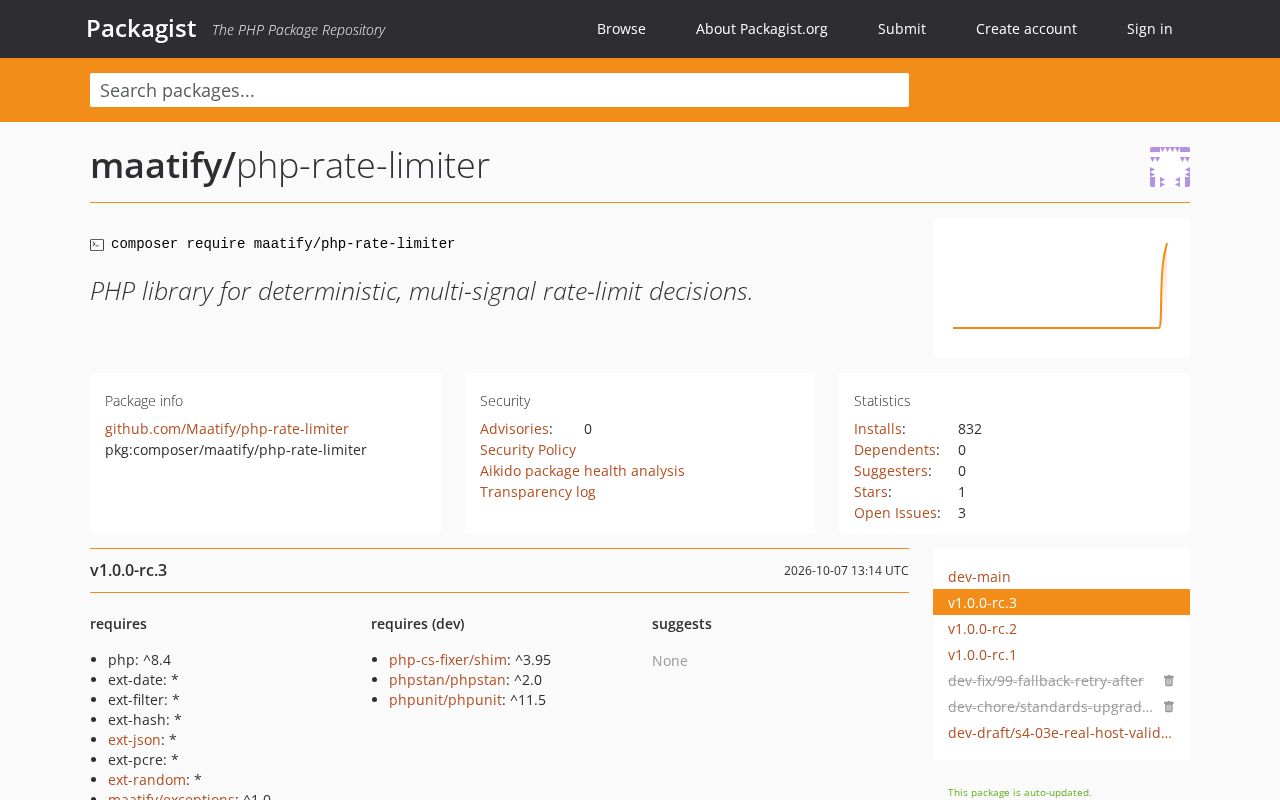
Task: Focus the Search packages field
Action: (x=499, y=90)
